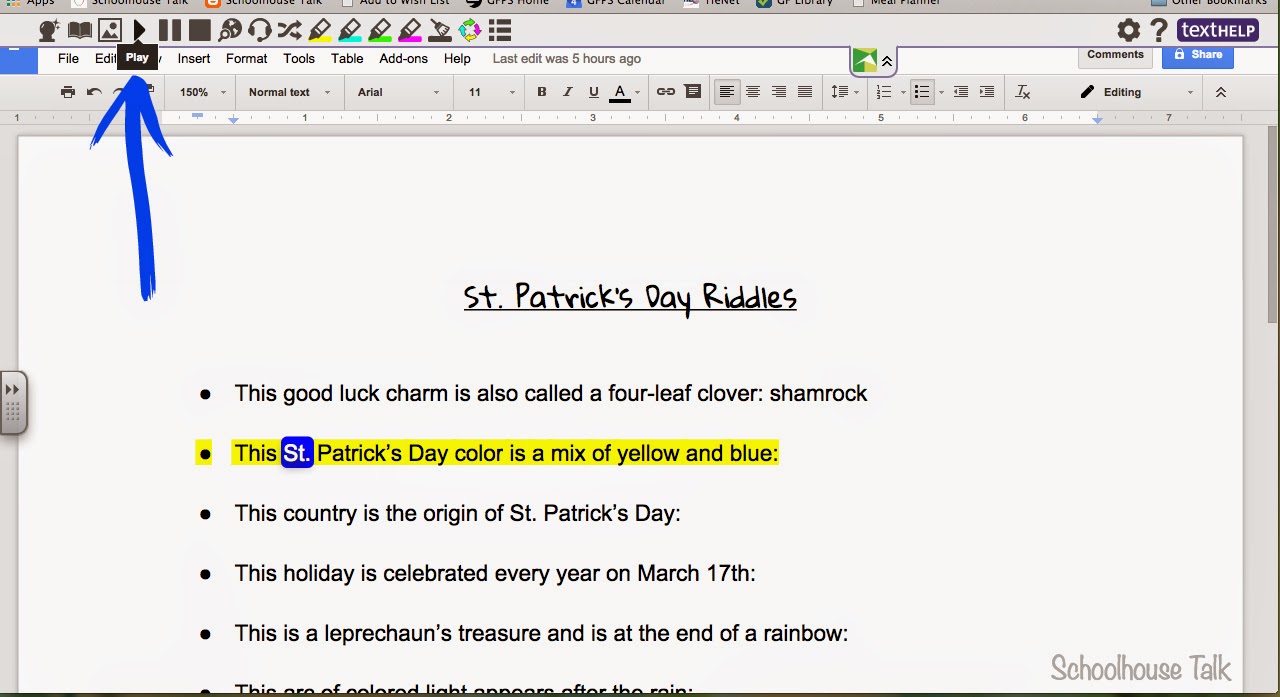Click the Undo arrow icon
The width and height of the screenshot is (1280, 697).
94,92
